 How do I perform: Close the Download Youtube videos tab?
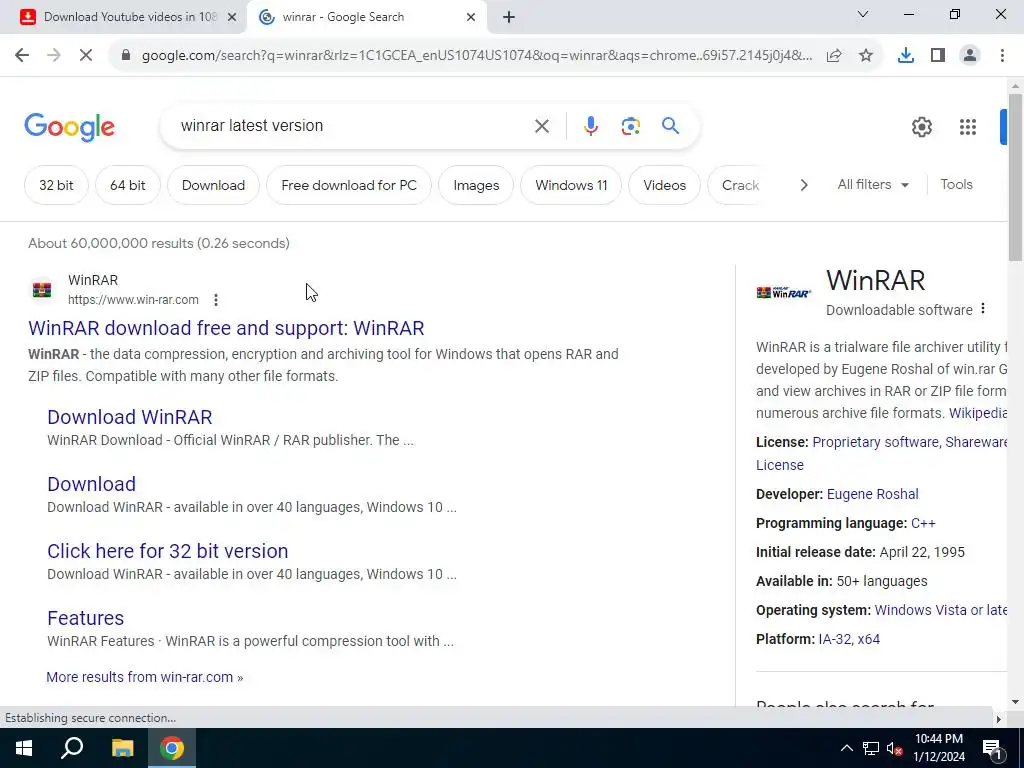231,18
